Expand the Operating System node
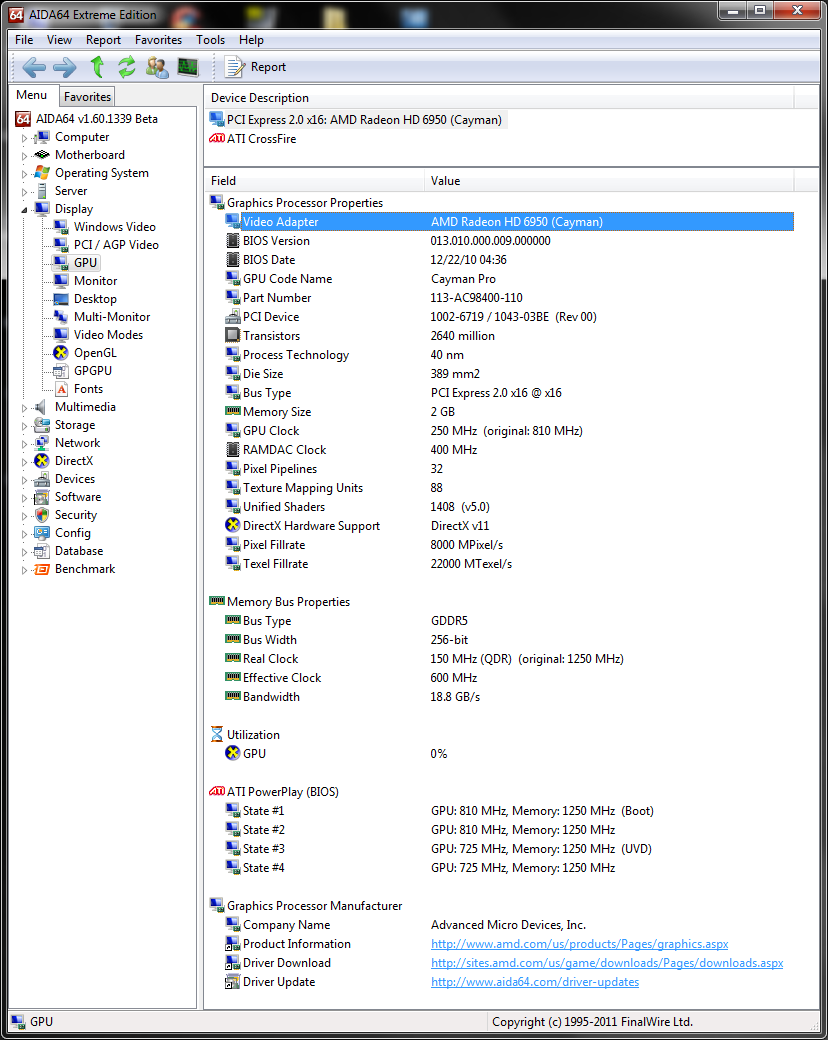 [x=25, y=174]
